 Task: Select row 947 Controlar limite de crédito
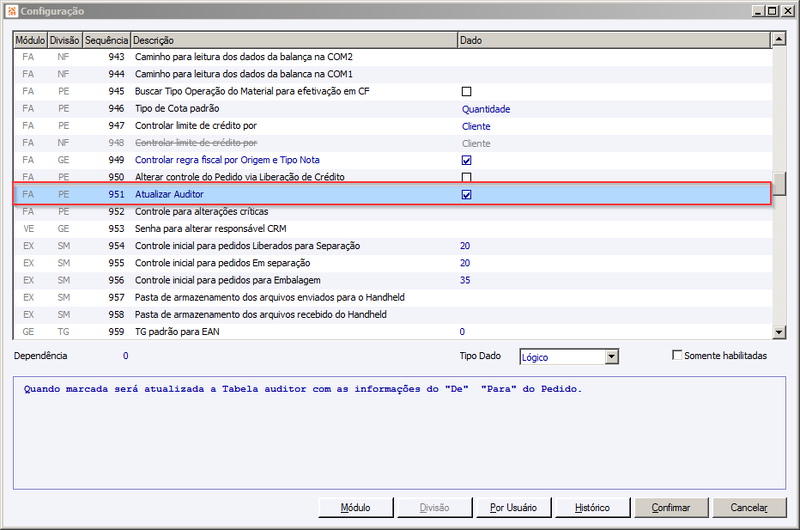click(x=392, y=126)
